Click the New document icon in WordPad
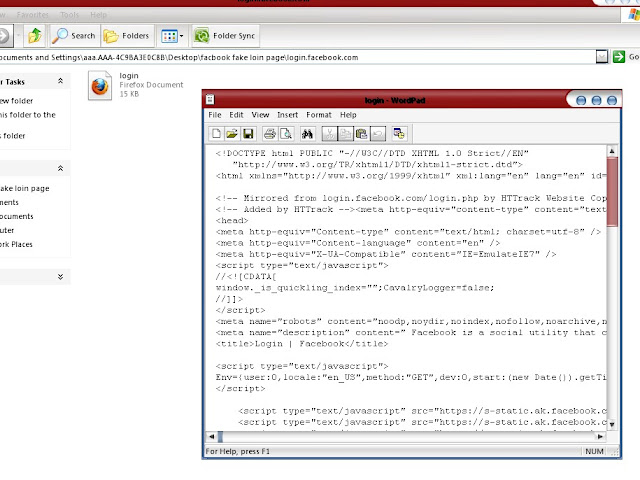This screenshot has height=480, width=640. pyautogui.click(x=216, y=134)
